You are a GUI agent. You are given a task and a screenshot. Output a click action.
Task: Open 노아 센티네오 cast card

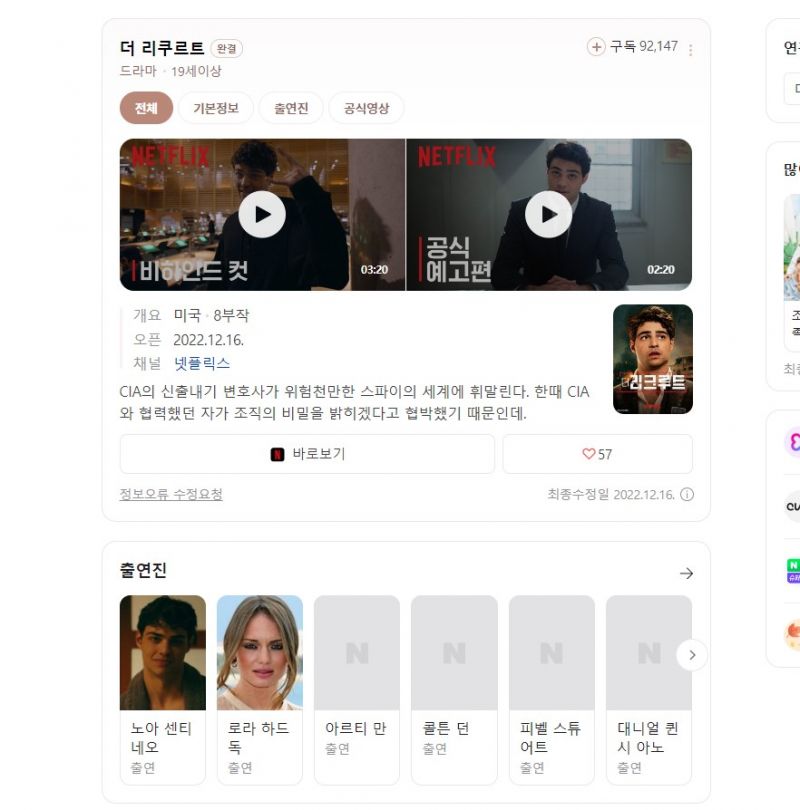(163, 690)
